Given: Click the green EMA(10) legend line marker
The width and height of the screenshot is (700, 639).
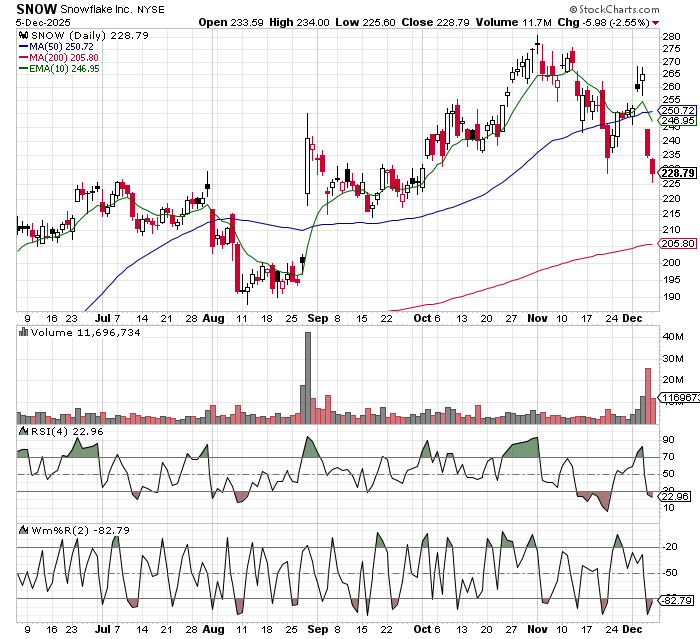Looking at the screenshot, I should [23, 69].
